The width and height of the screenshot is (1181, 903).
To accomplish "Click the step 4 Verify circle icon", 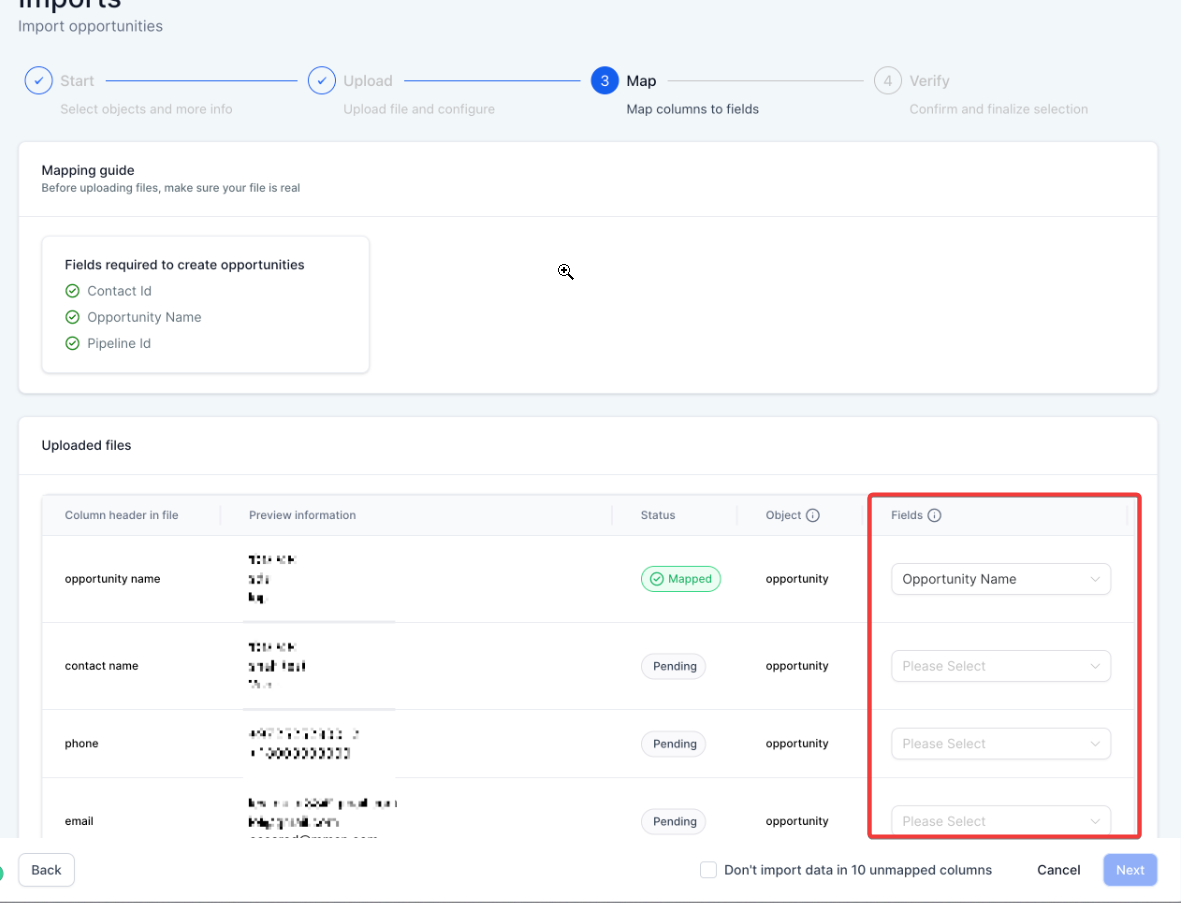I will 887,81.
